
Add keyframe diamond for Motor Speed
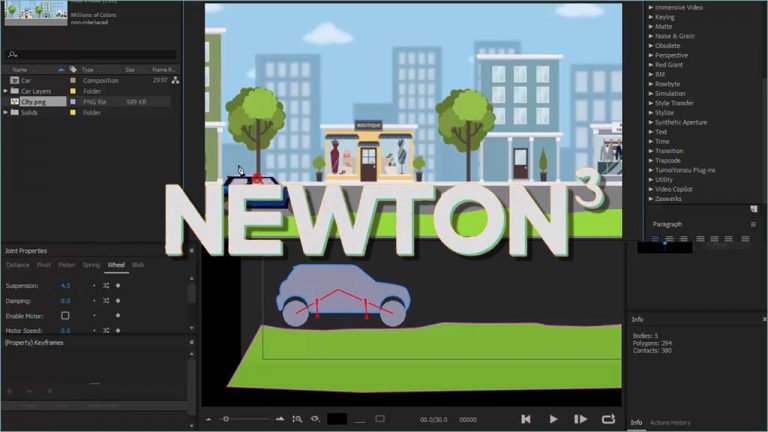(118, 331)
